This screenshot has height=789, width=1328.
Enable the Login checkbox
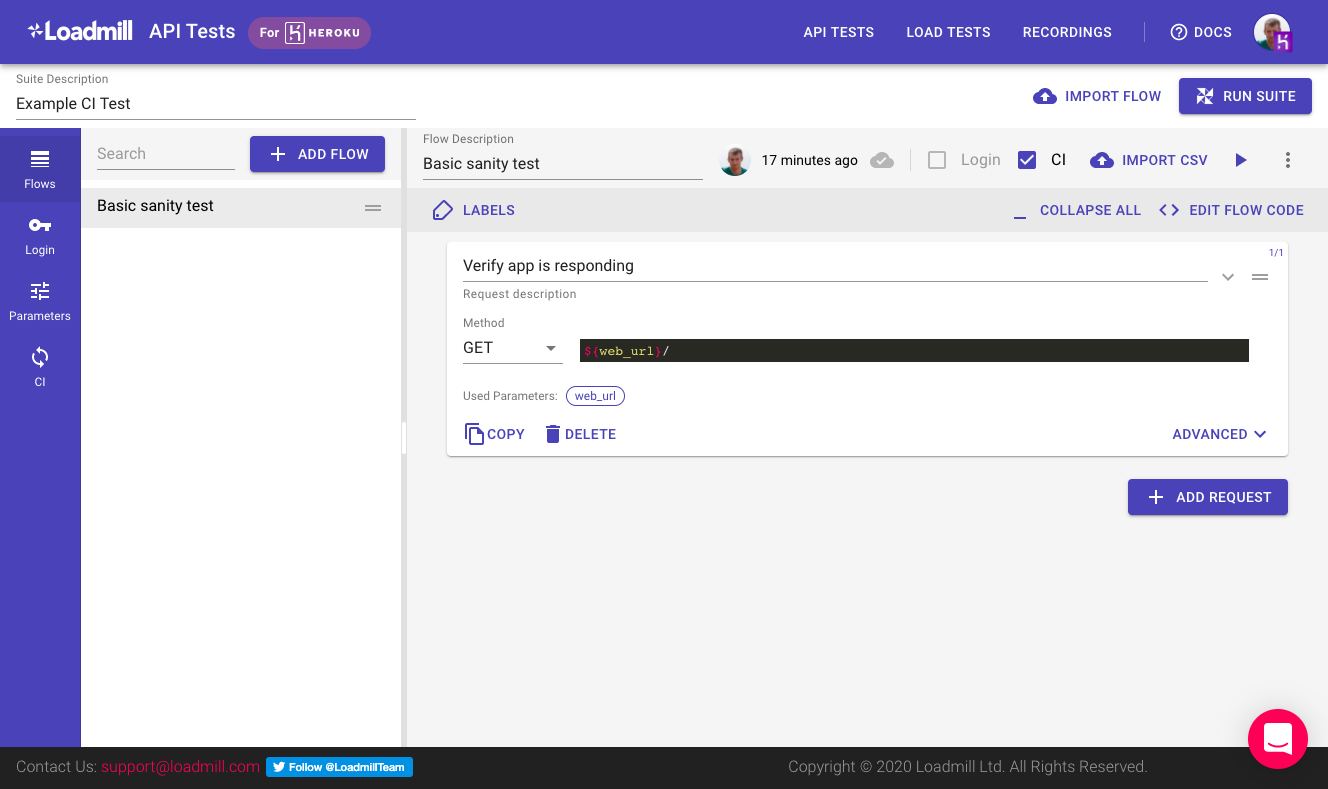click(x=937, y=159)
